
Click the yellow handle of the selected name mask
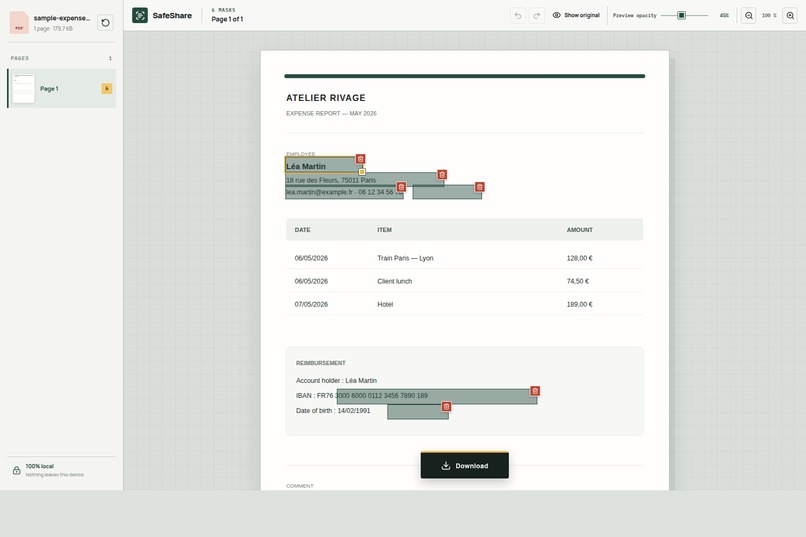pyautogui.click(x=362, y=172)
